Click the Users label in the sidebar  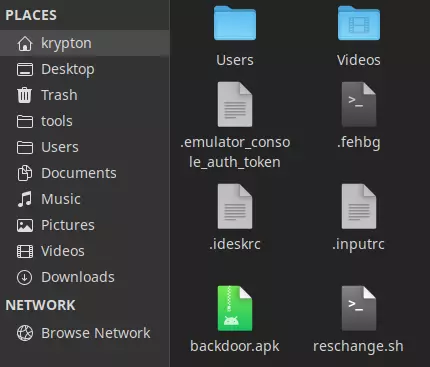tap(60, 147)
